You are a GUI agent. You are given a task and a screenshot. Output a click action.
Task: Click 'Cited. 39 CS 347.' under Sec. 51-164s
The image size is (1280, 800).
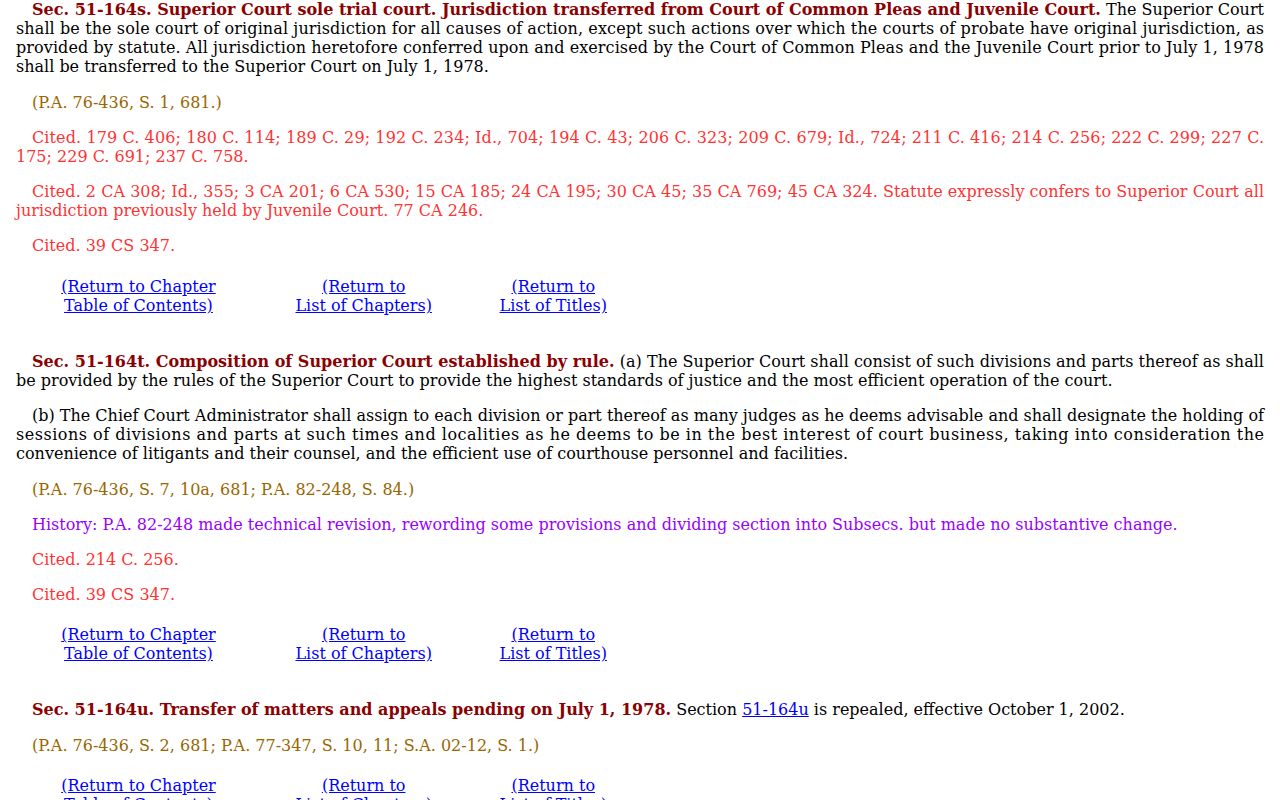point(103,245)
